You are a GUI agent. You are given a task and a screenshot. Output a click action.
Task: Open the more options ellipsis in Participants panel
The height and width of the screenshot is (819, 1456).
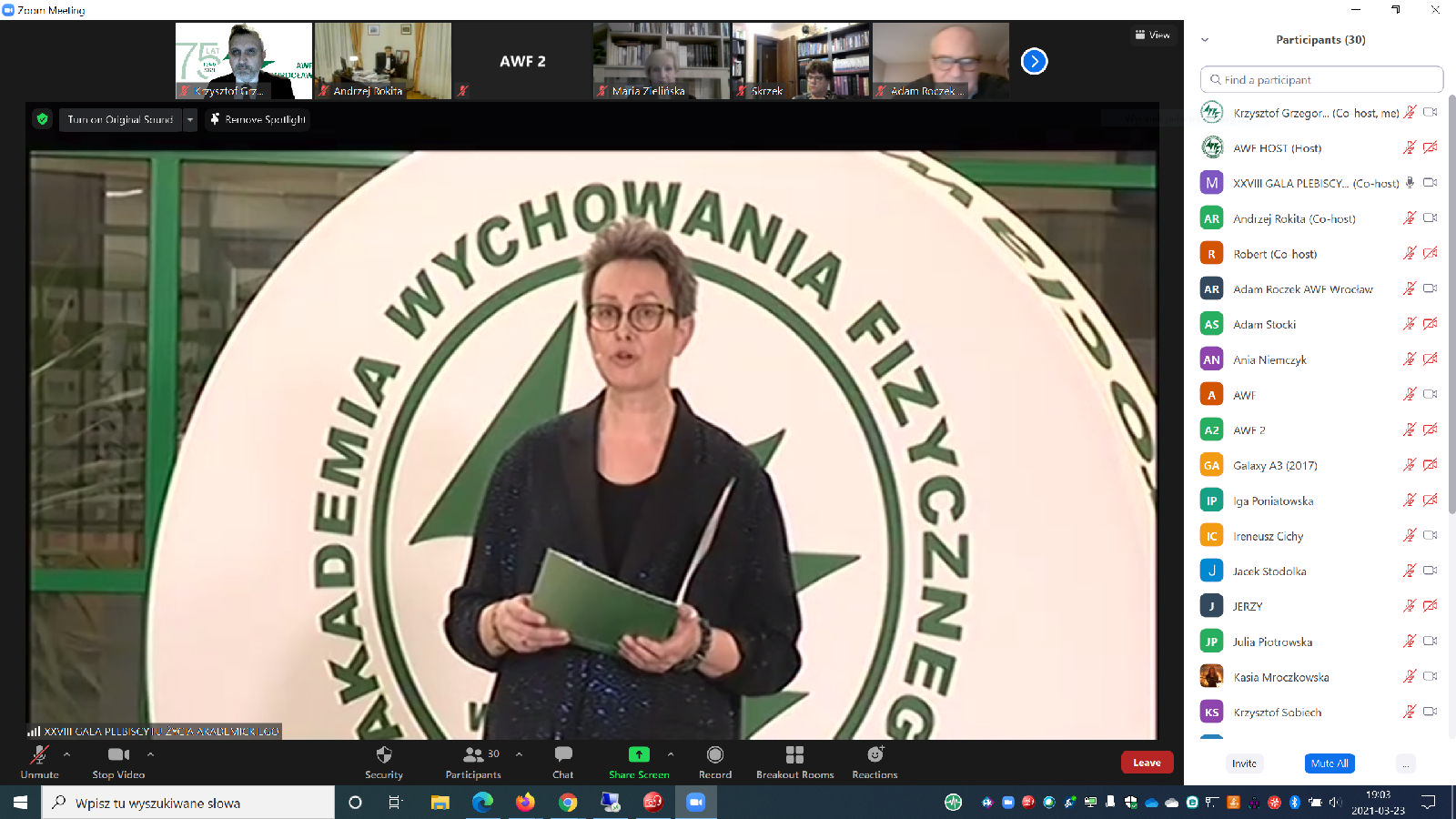tap(1405, 763)
